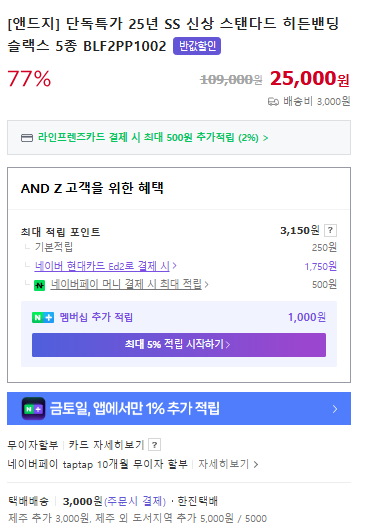This screenshot has height=529, width=366.
Task: Expand 자세히보기 chevron for taptap installment
Action: coord(256,465)
